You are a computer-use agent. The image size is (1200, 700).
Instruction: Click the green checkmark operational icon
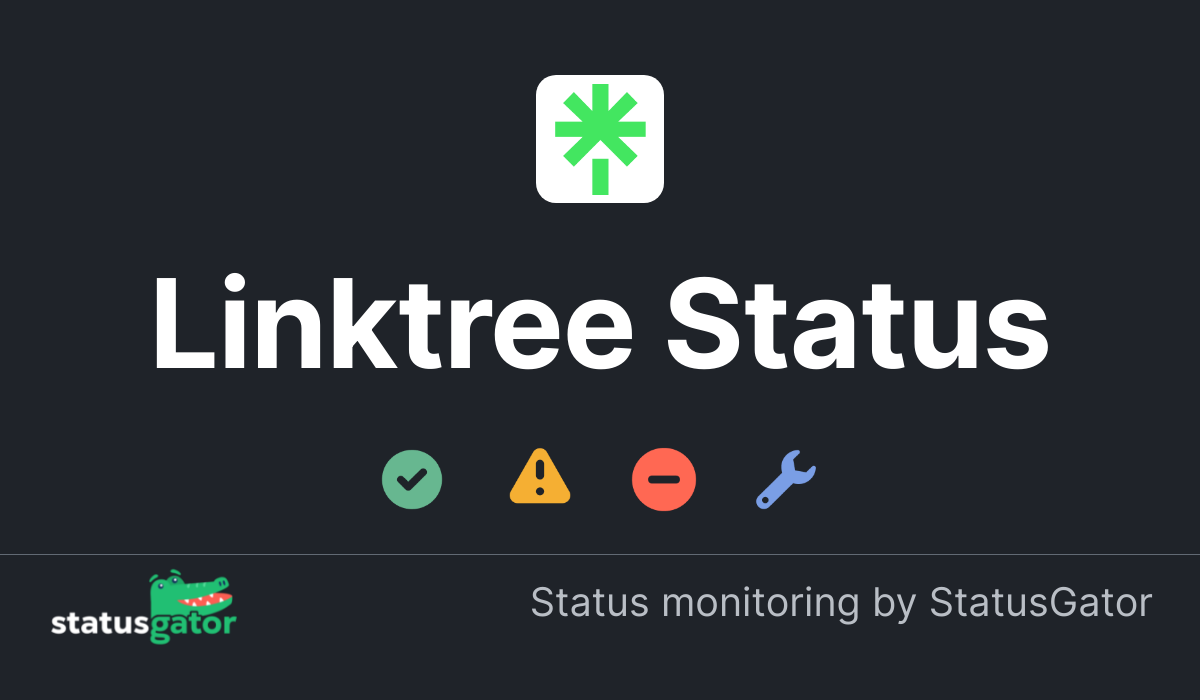[x=412, y=479]
